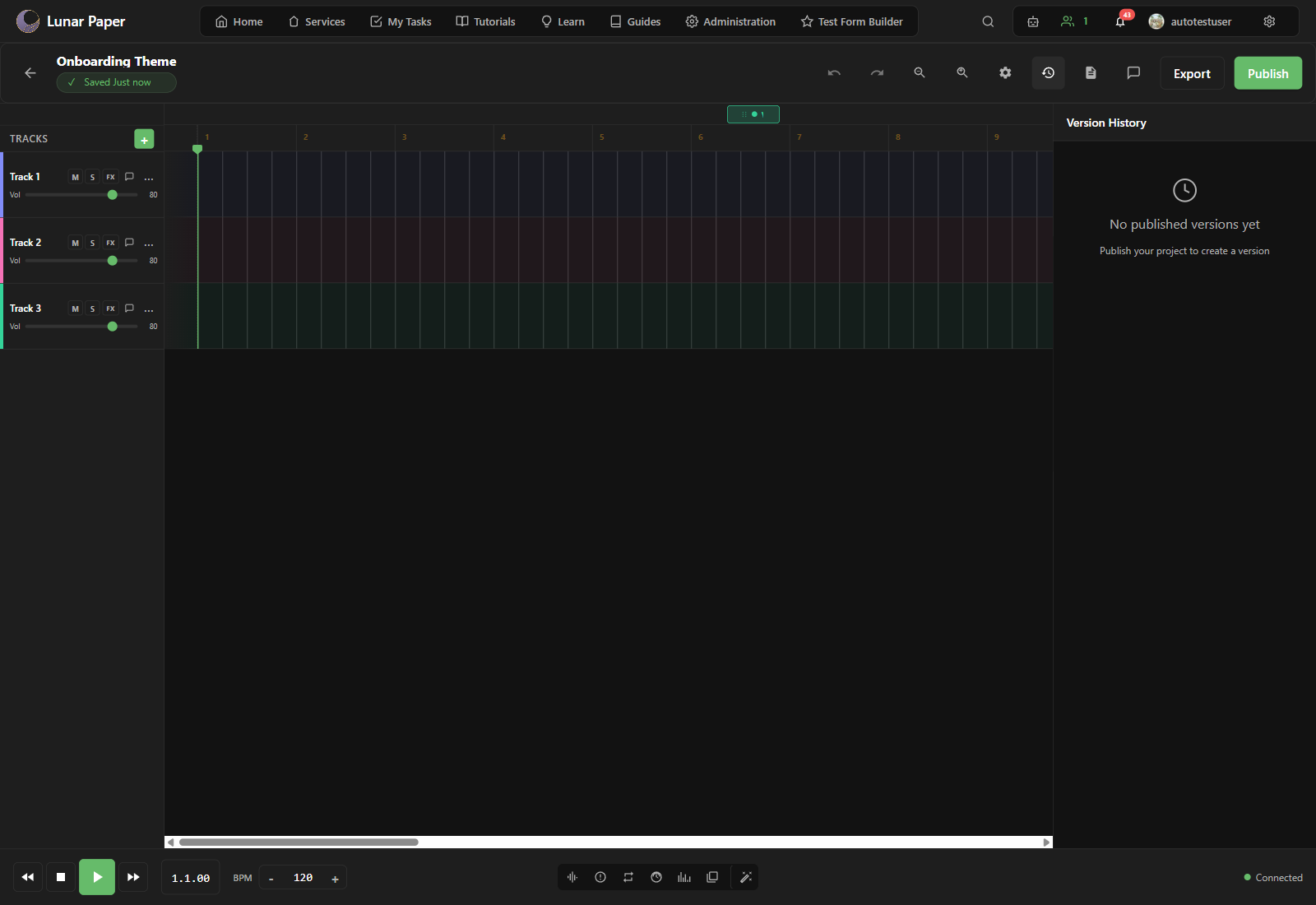Open the search magnifier in top bar
1316x905 pixels.
[x=988, y=21]
